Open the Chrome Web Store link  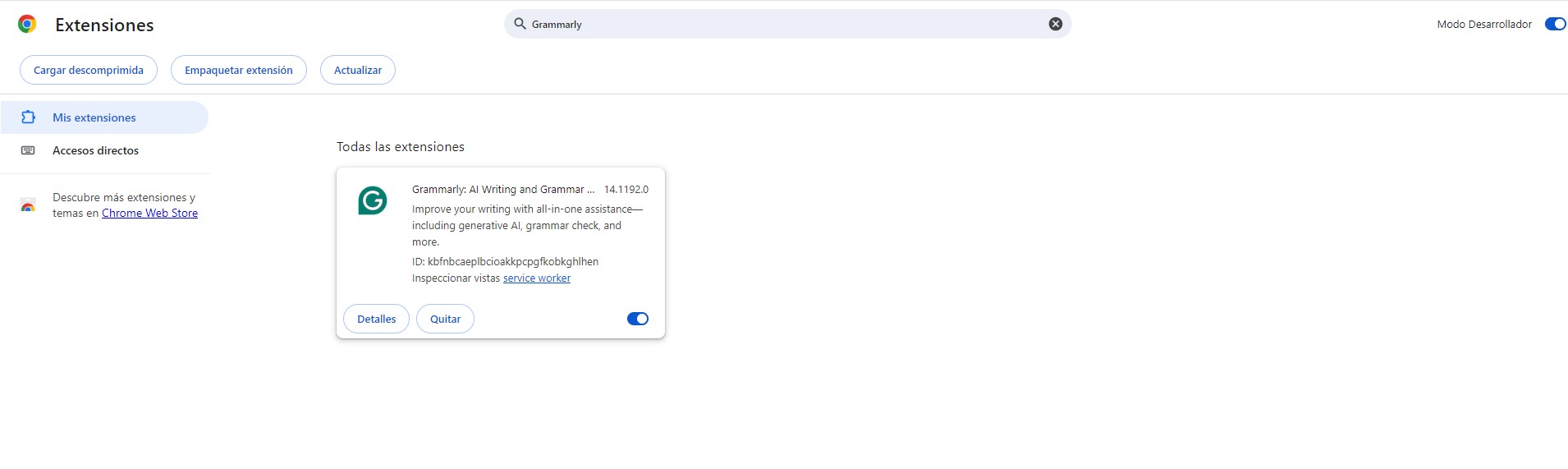pyautogui.click(x=149, y=213)
